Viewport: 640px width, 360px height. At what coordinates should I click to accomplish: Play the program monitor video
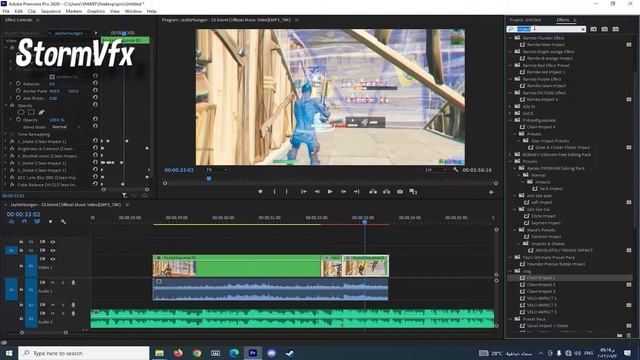(330, 191)
